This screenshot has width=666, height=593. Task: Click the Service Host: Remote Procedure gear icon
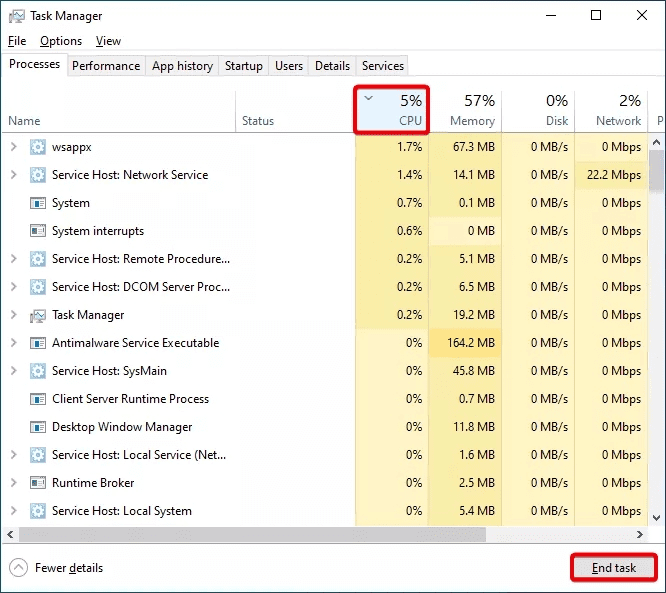click(x=38, y=259)
